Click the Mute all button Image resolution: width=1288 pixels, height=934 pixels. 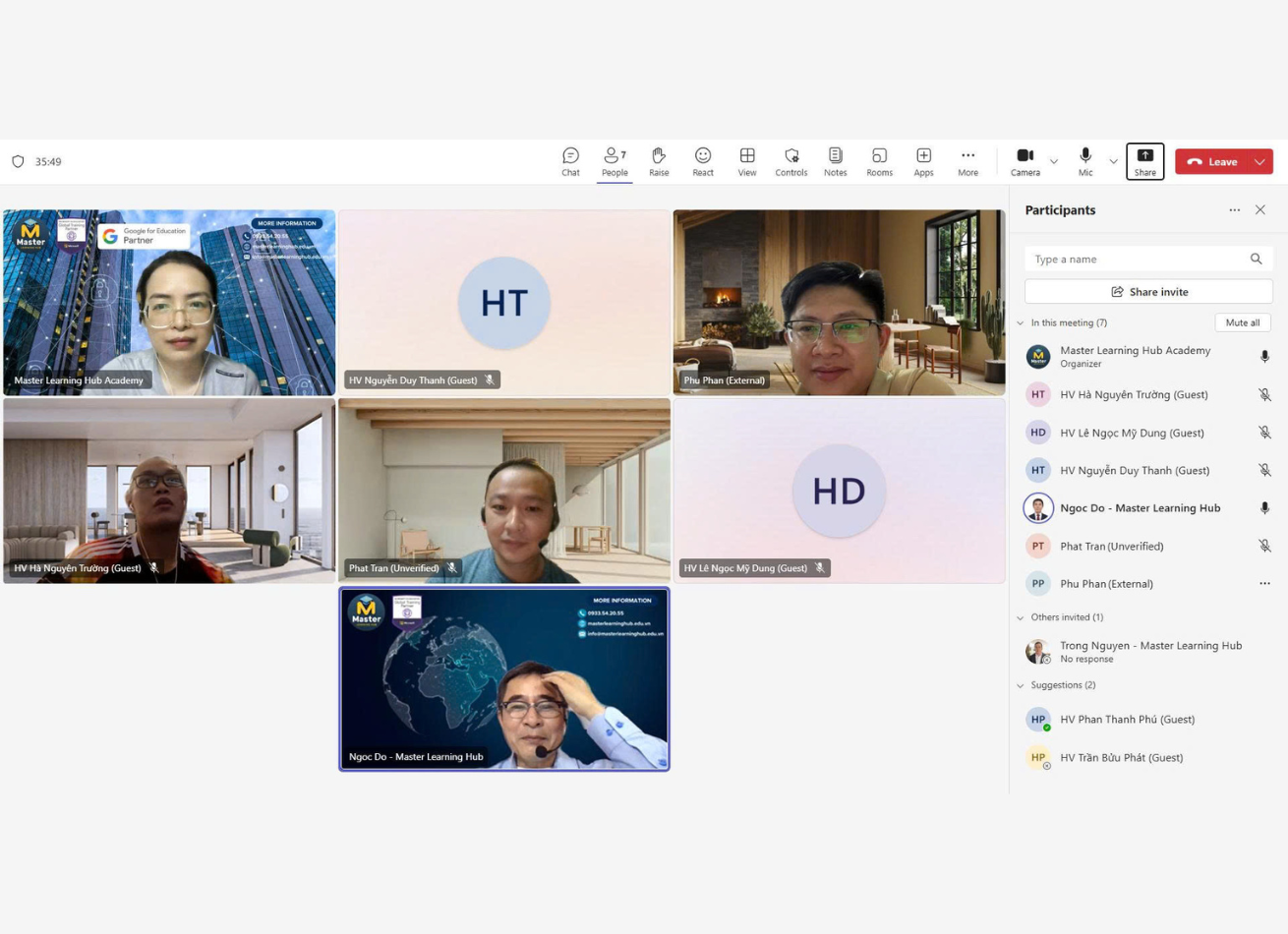pos(1242,322)
